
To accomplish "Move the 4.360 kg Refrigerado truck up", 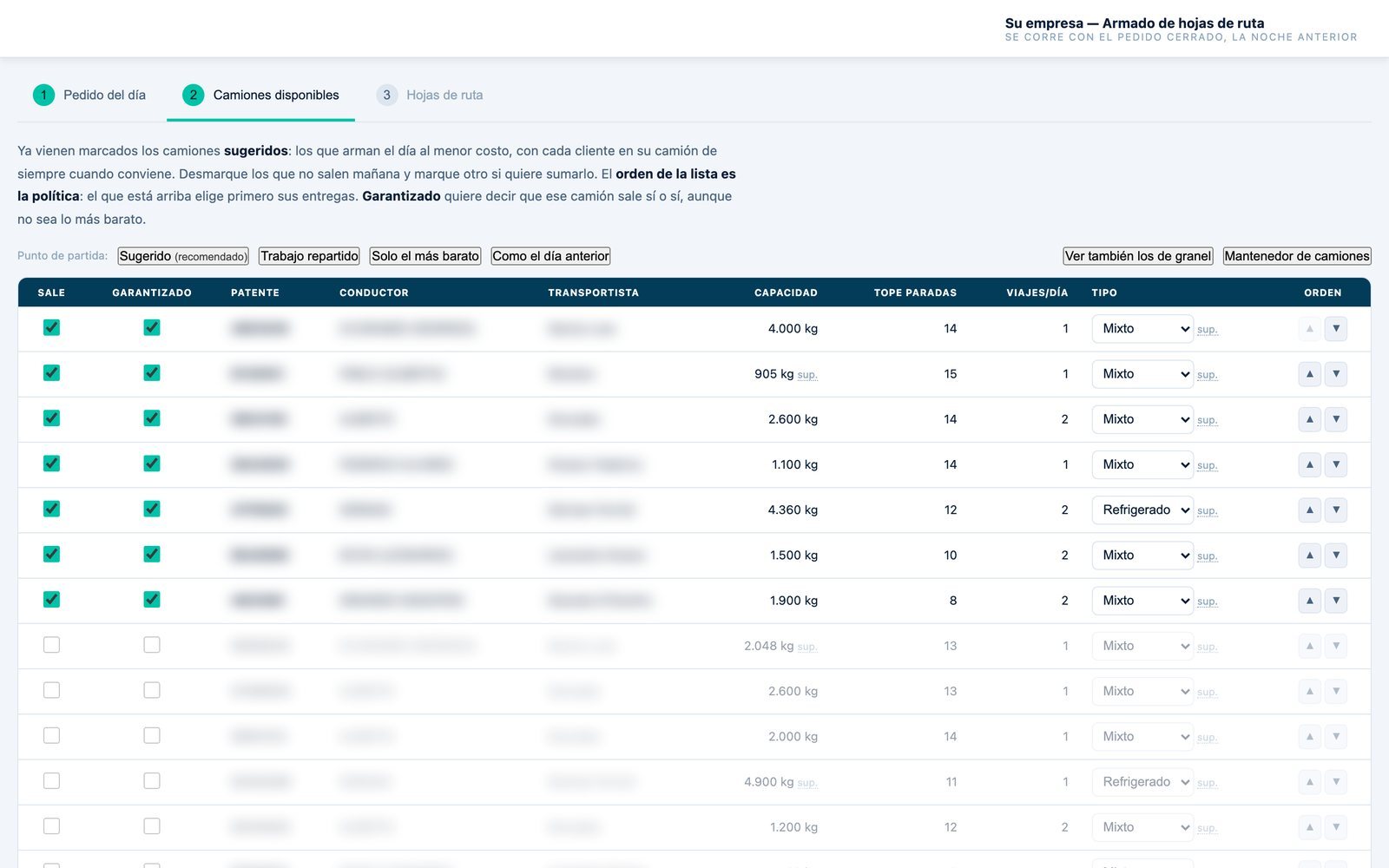I will 1310,510.
